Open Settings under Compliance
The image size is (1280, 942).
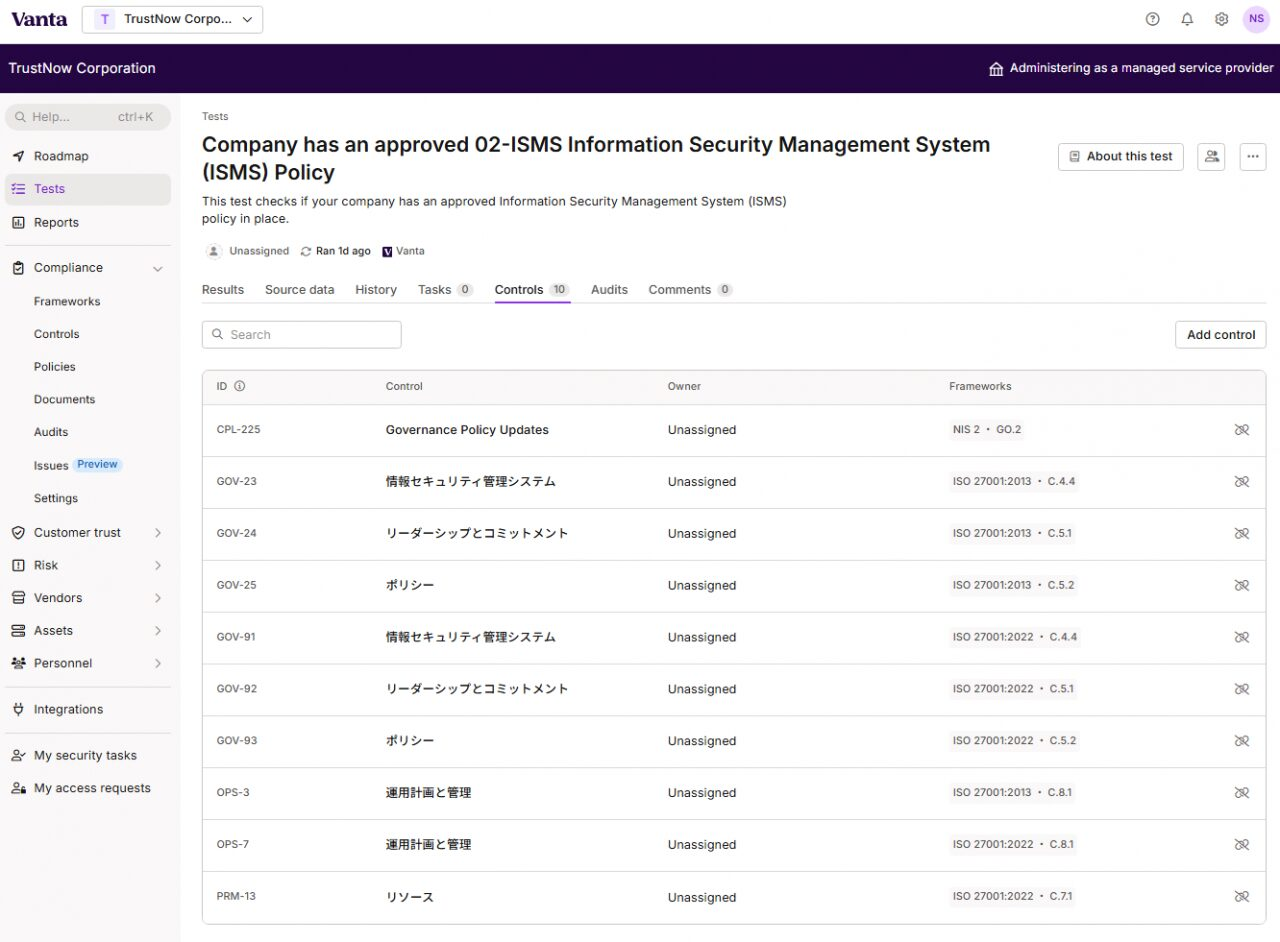[56, 499]
